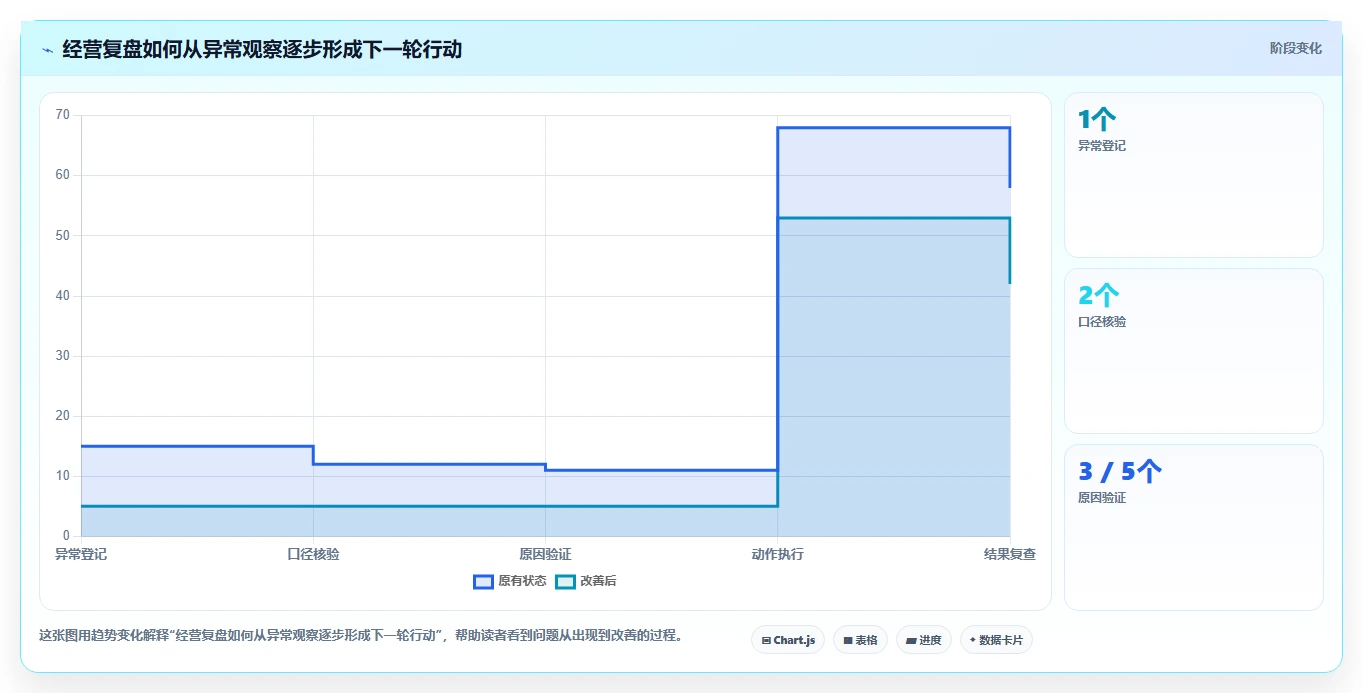This screenshot has height=693, width=1363.
Task: Click the lightning icon beside the title
Action: coord(47,49)
